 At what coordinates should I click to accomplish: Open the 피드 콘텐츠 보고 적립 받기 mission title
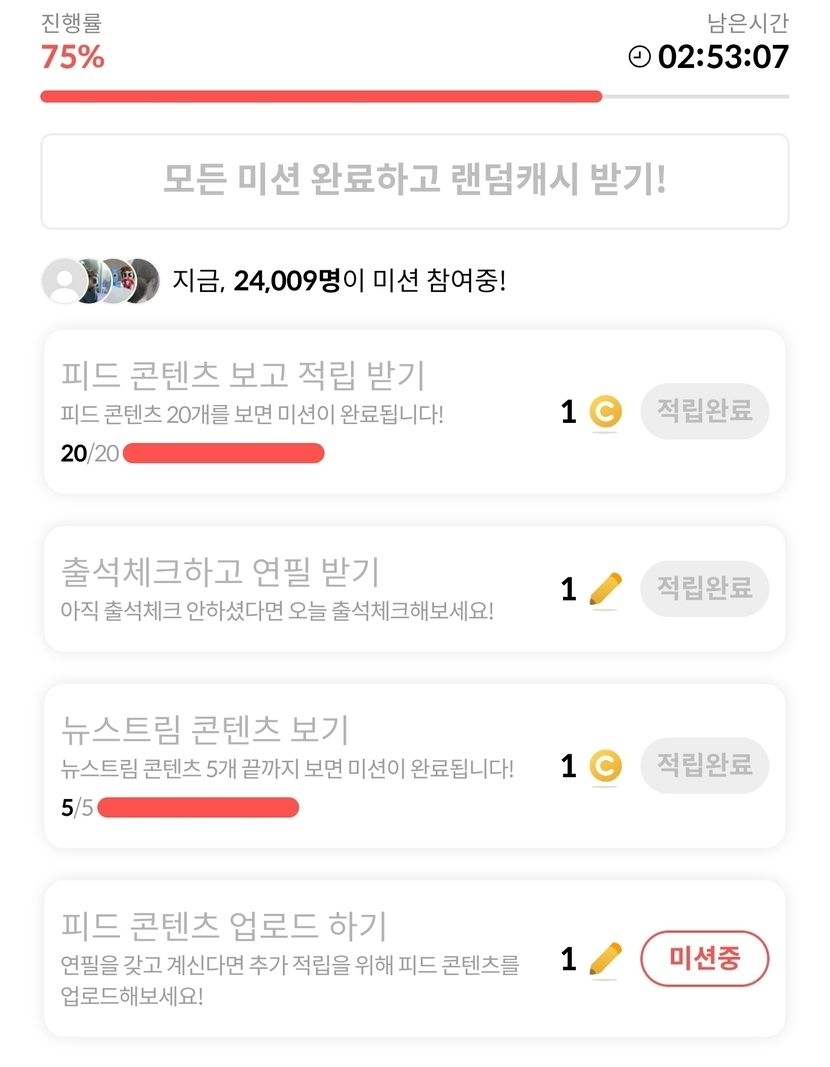[x=243, y=375]
